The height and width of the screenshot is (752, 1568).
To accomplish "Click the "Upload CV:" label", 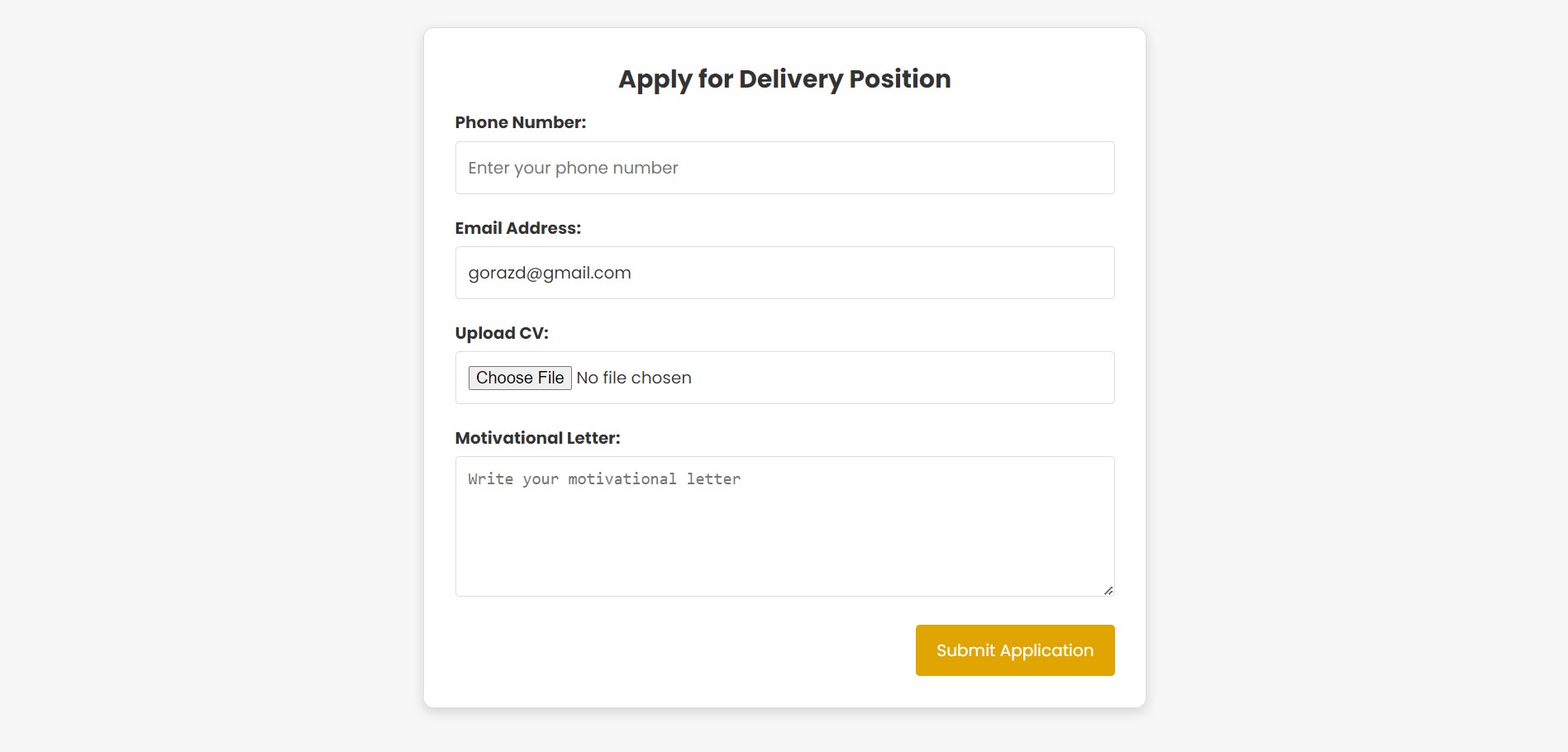I will coord(501,333).
